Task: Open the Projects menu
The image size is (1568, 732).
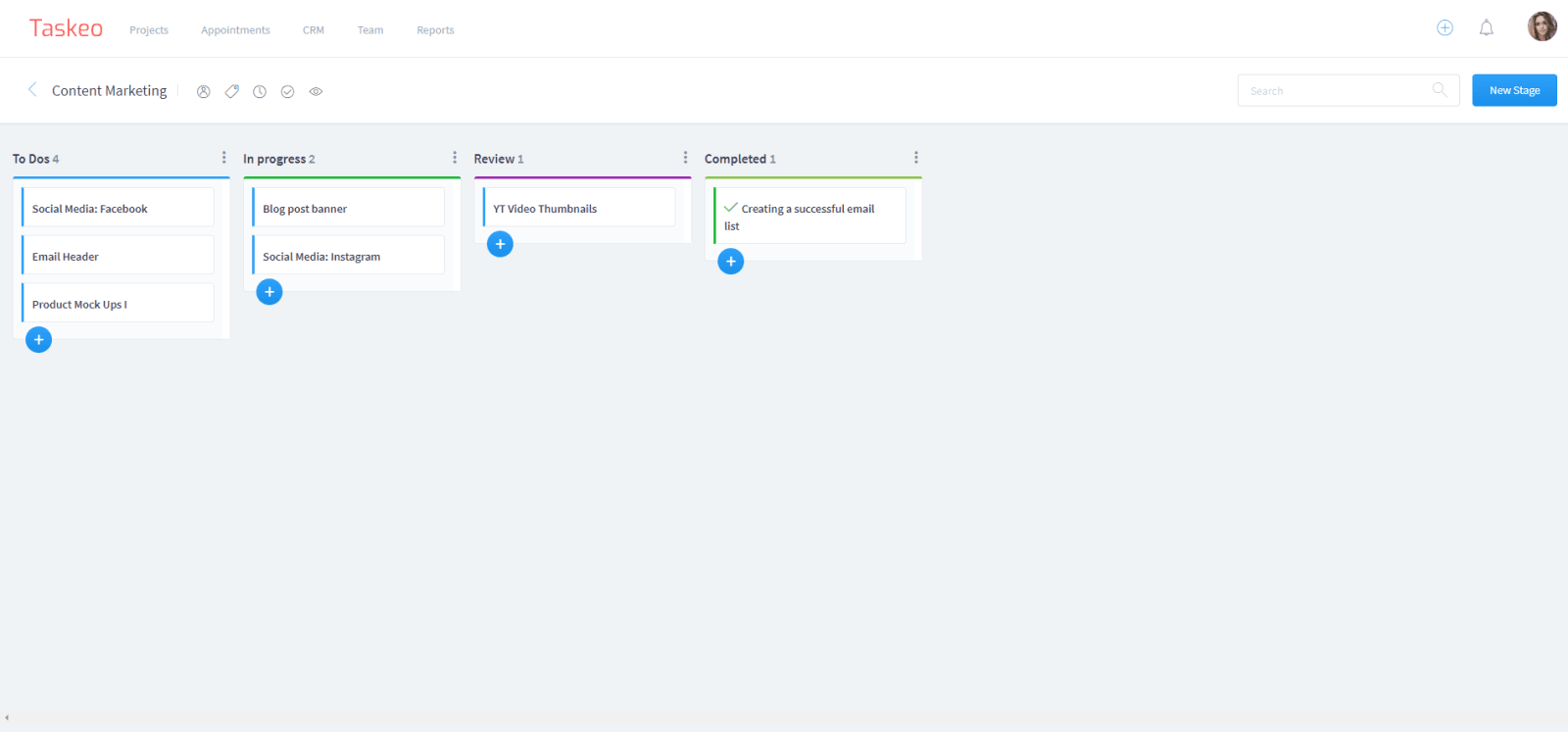Action: point(149,30)
